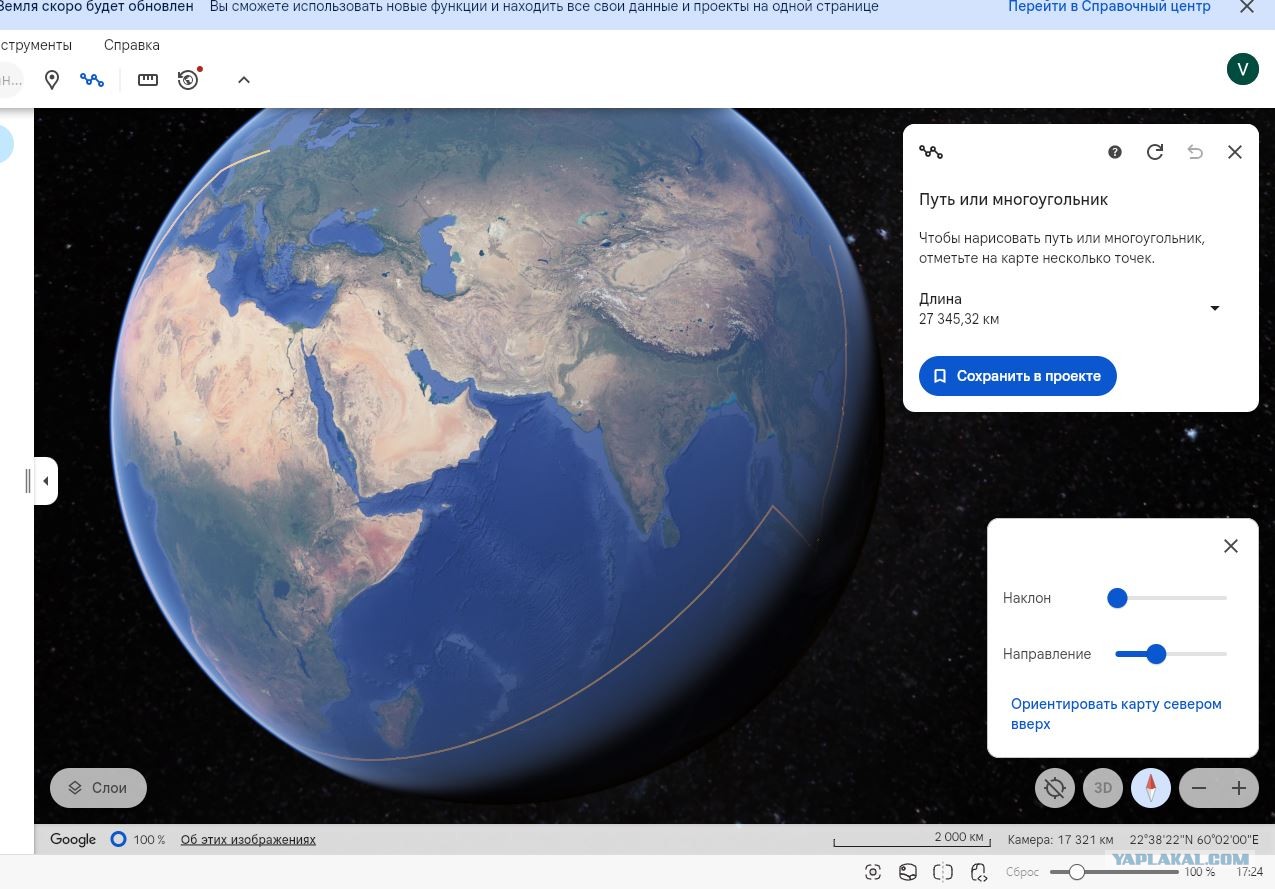Click the redo/restart circular arrow in path panel
This screenshot has width=1275, height=889.
(1155, 152)
